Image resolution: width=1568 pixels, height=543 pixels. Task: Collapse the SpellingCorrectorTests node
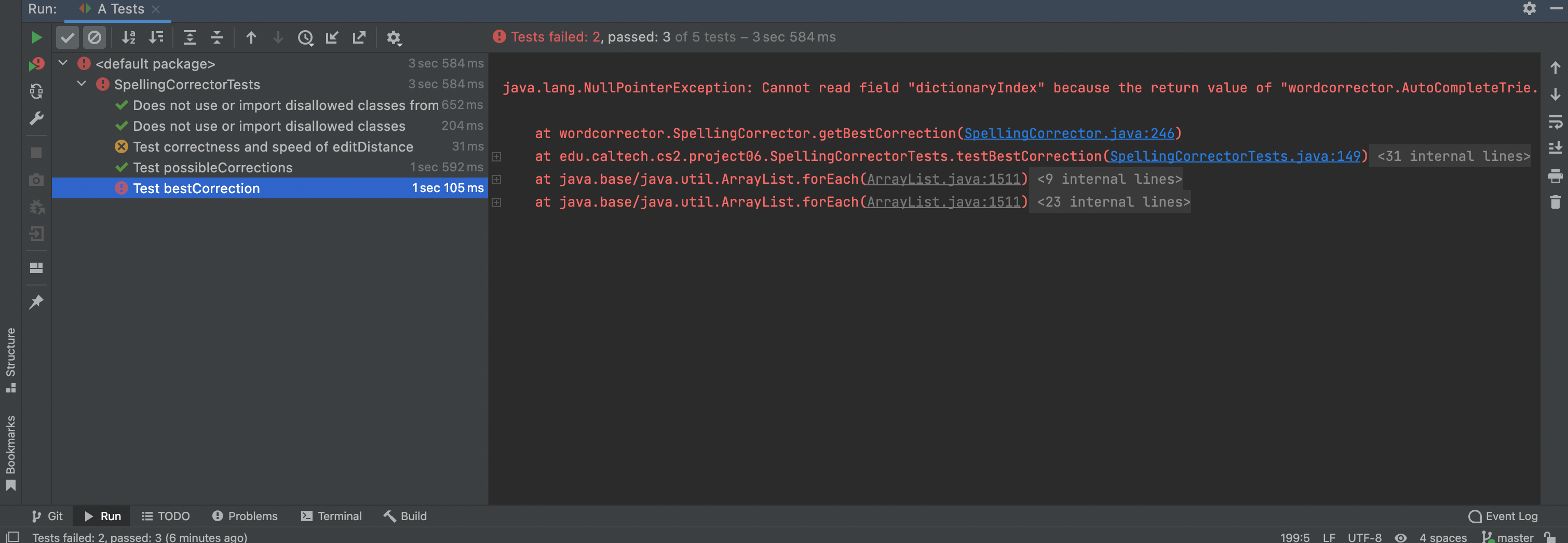pos(82,84)
